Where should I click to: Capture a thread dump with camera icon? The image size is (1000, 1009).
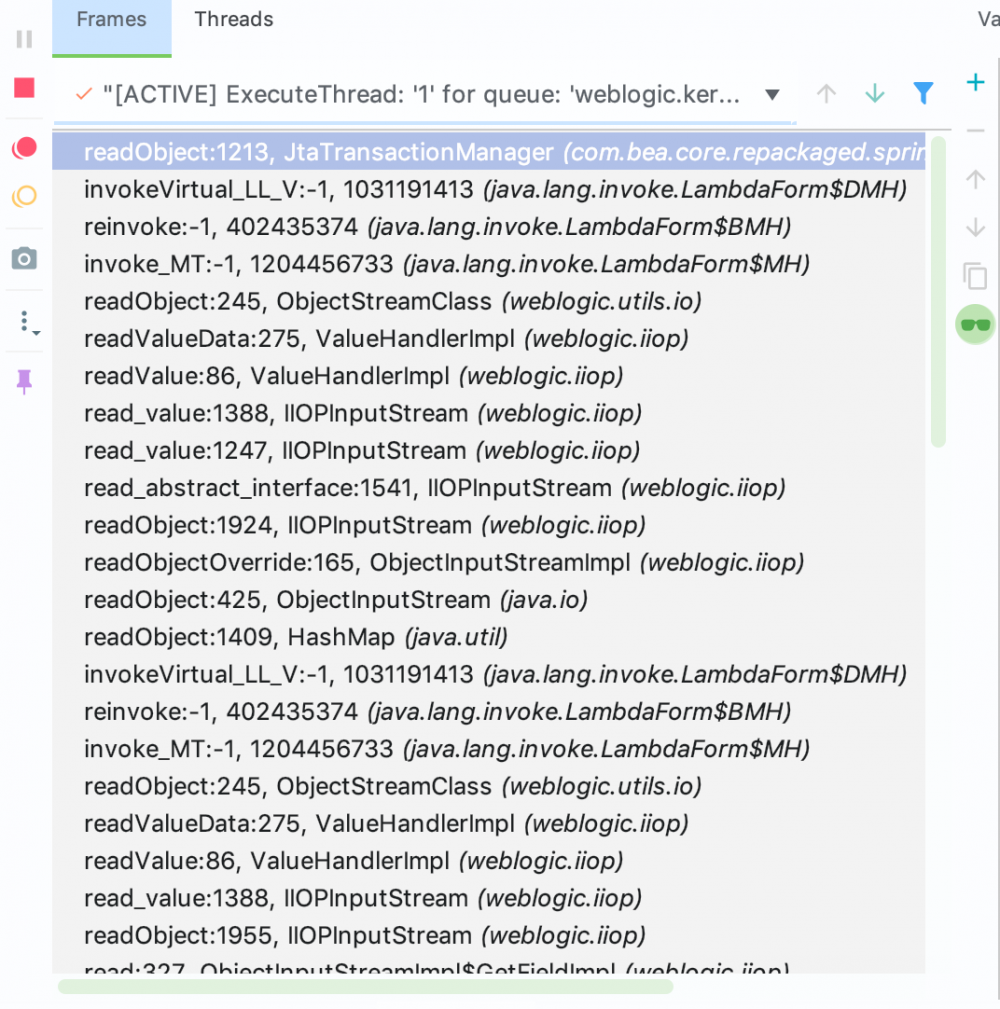click(23, 258)
